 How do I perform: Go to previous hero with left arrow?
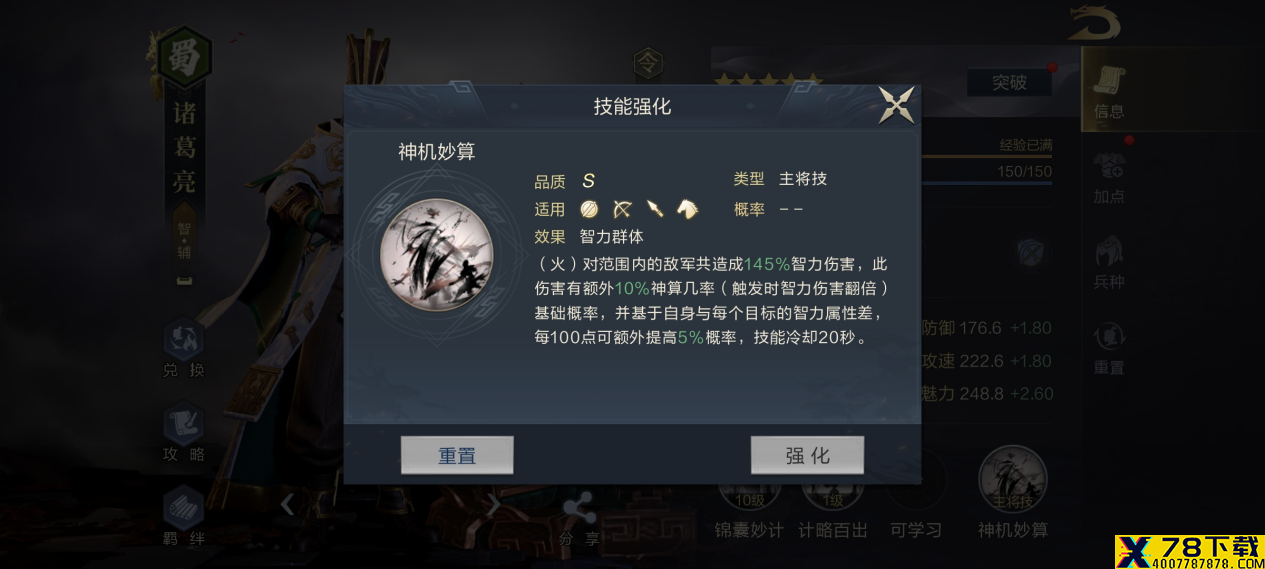pyautogui.click(x=287, y=504)
